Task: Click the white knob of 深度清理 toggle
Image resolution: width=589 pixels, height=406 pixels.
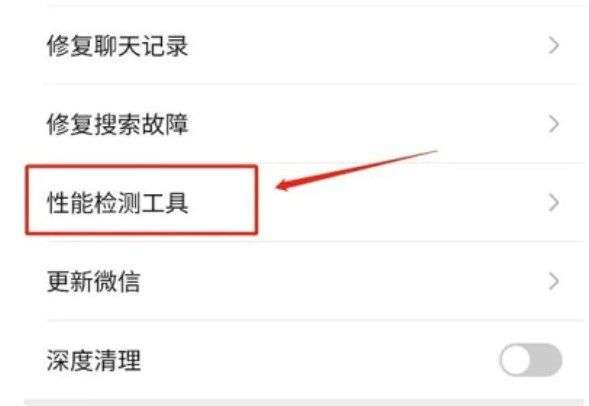Action: point(516,359)
